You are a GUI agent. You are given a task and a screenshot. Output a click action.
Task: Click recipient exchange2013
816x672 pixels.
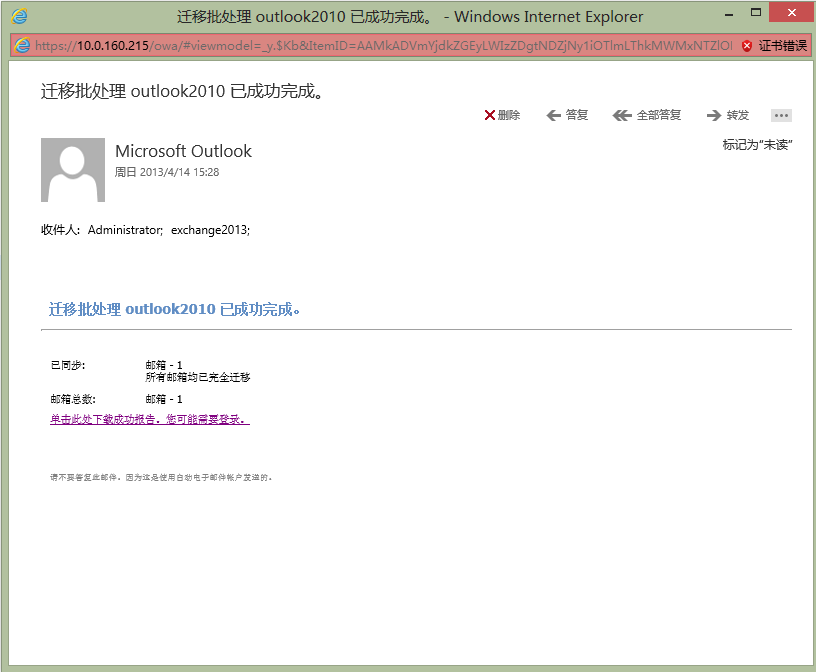click(210, 230)
